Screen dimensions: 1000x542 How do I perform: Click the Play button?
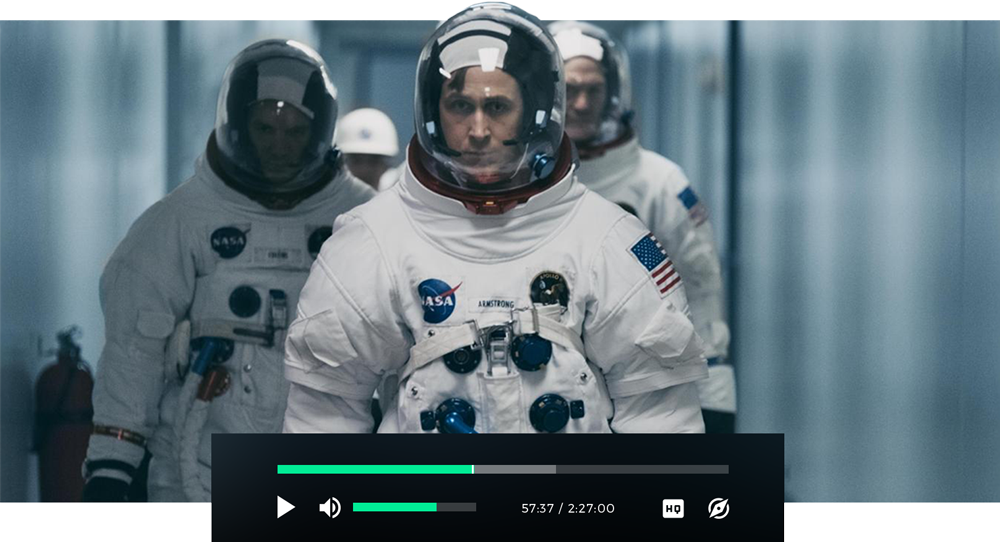pyautogui.click(x=286, y=508)
